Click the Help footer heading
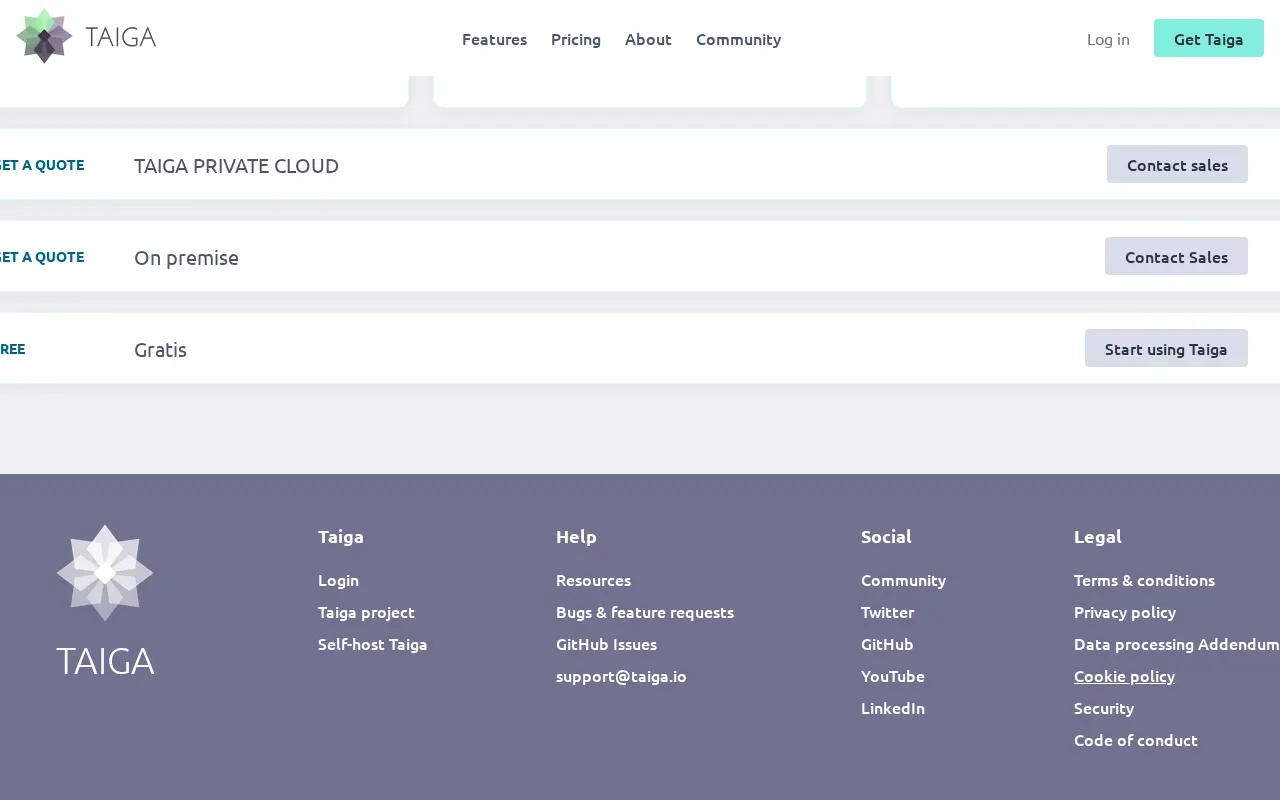This screenshot has width=1280, height=800. 576,536
